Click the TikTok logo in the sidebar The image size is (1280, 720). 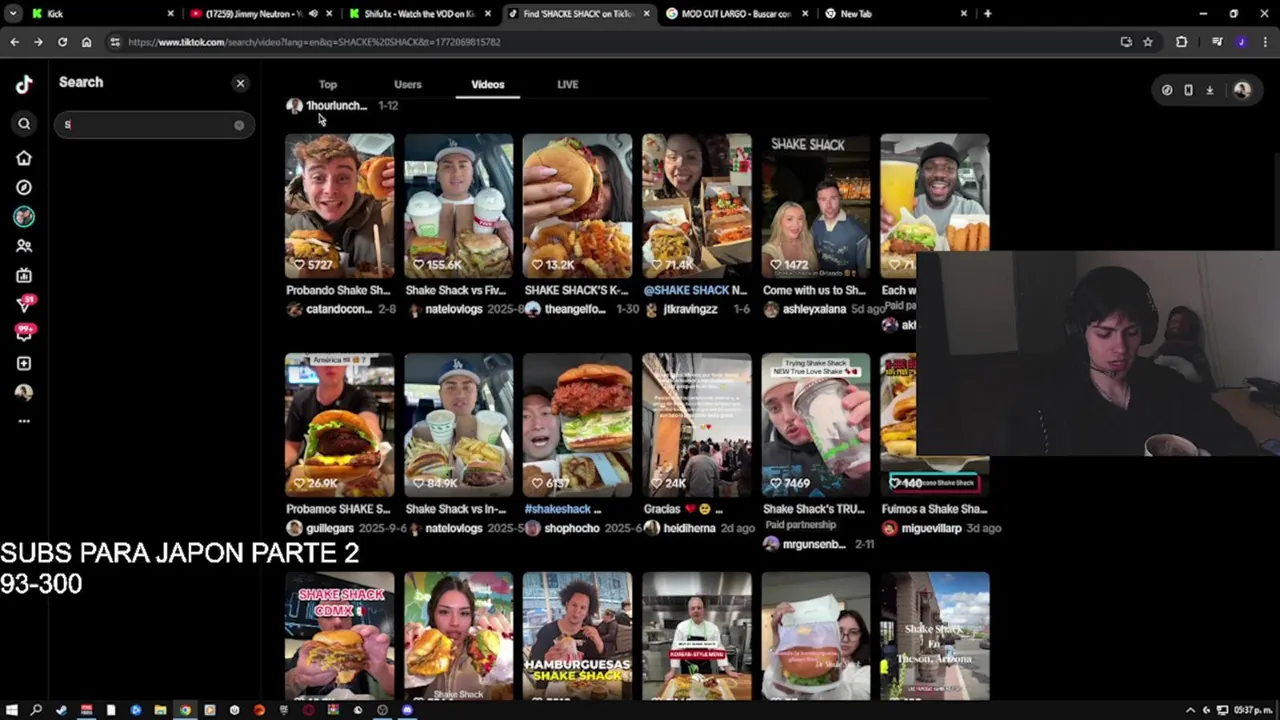pos(24,84)
